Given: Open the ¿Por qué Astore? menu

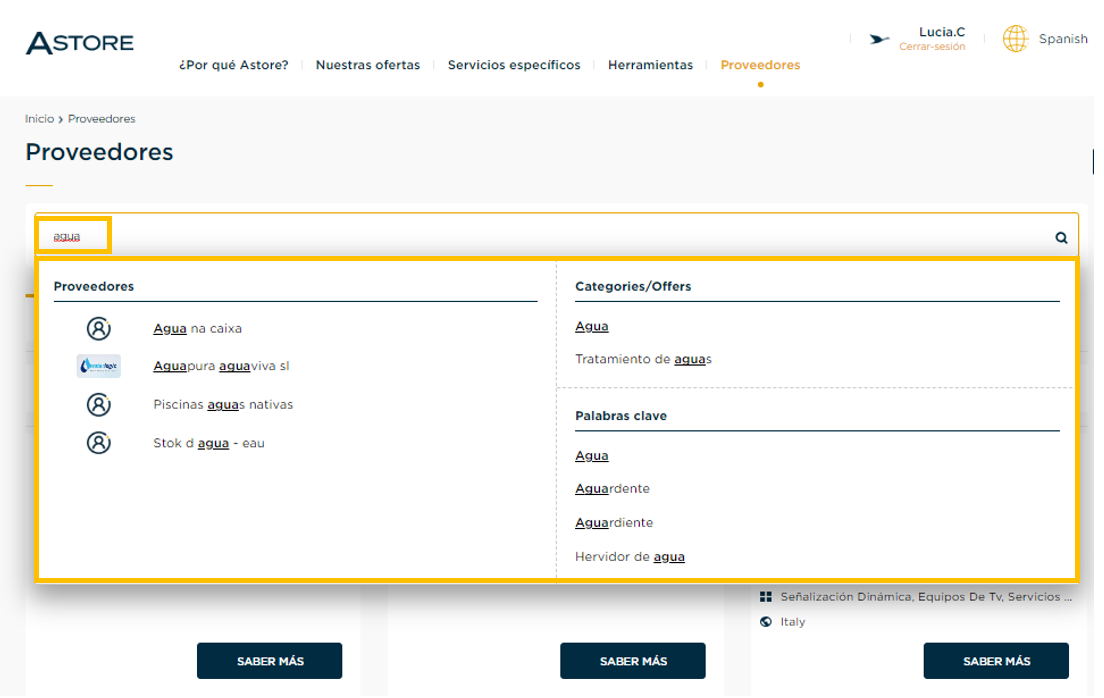Looking at the screenshot, I should (x=234, y=65).
